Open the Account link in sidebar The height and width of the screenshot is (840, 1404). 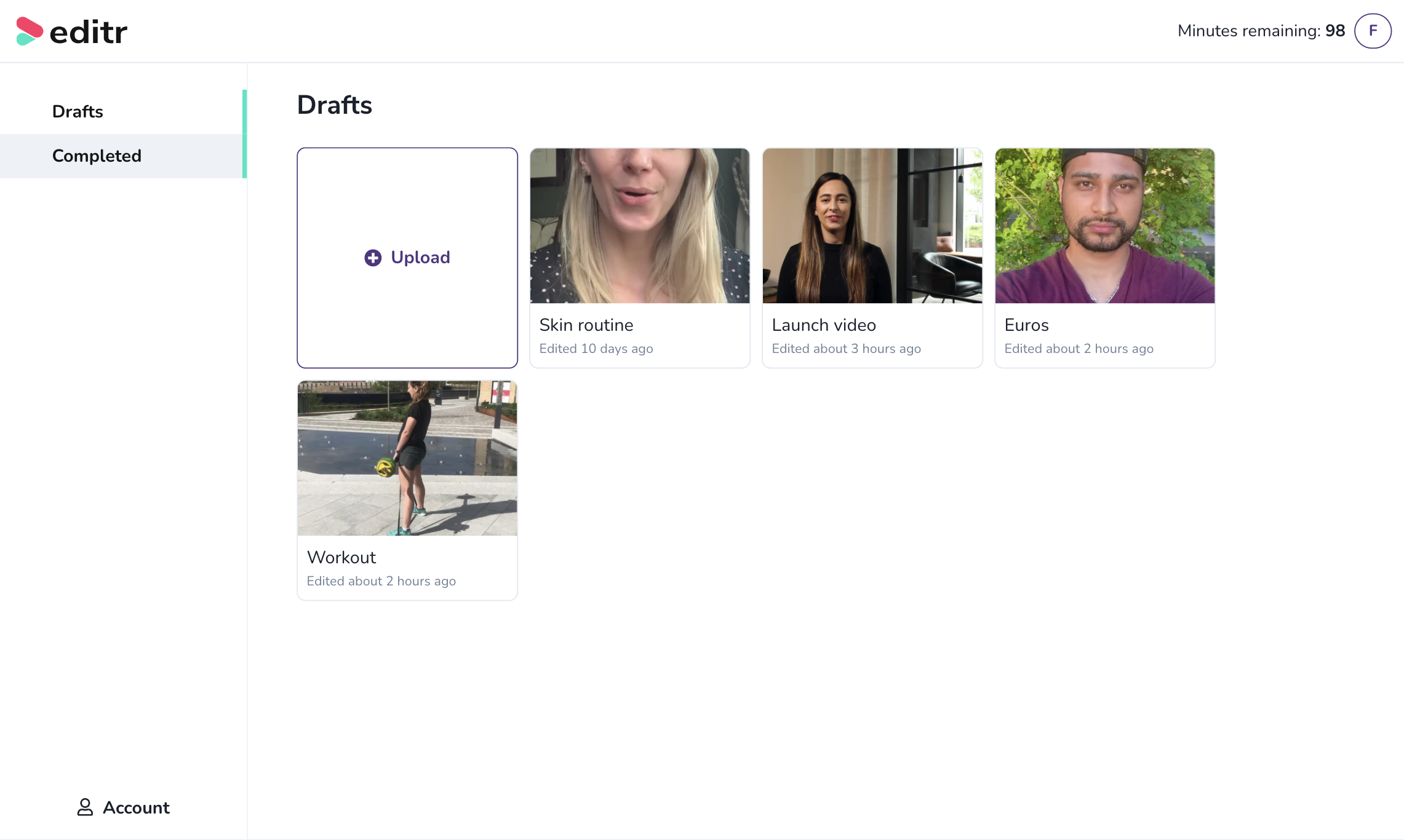(124, 807)
